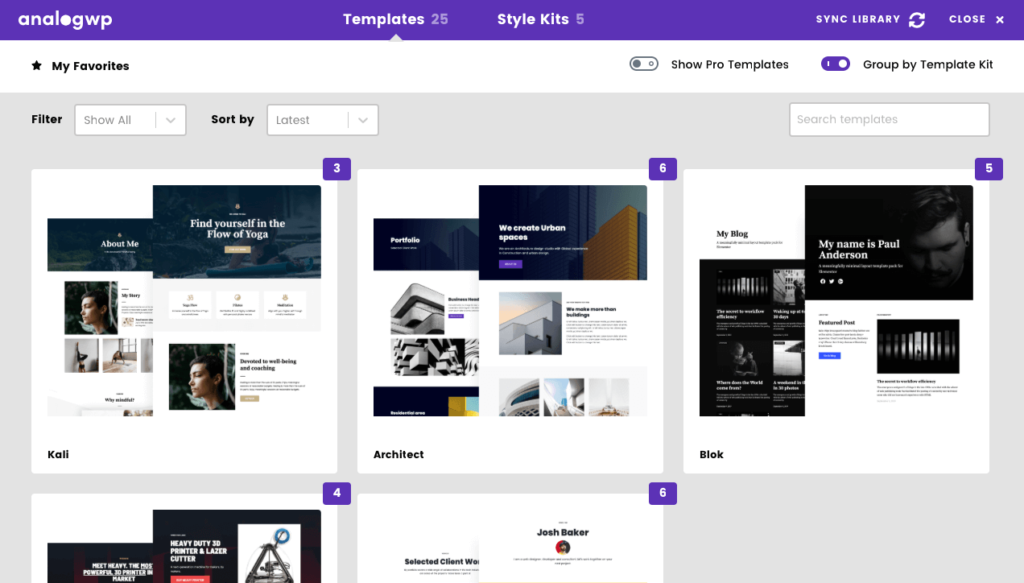Click the Kali kit title
The width and height of the screenshot is (1024, 583).
point(58,454)
